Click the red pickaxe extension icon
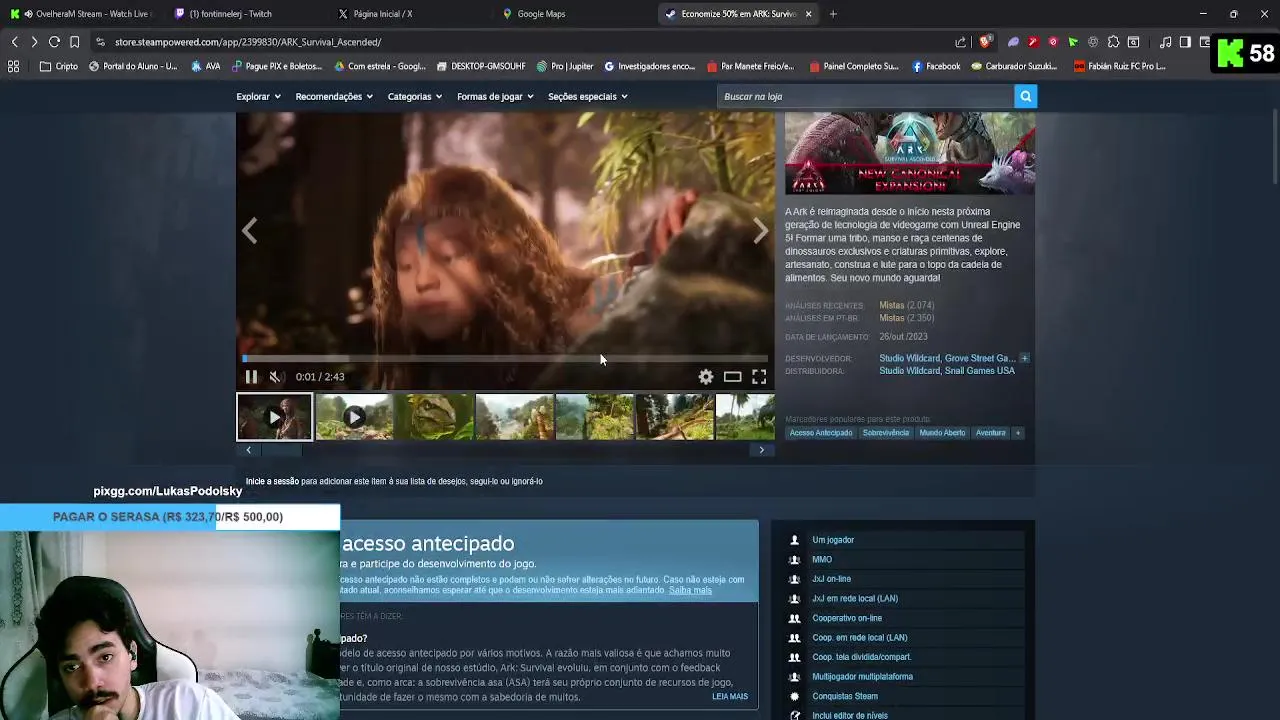Viewport: 1280px width, 720px height. pos(1033,42)
